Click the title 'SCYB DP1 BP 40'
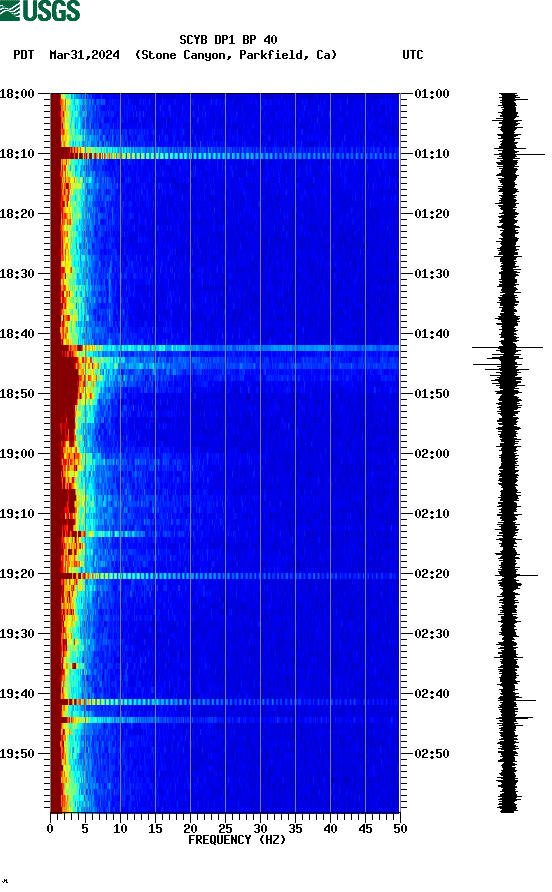The width and height of the screenshot is (552, 892). pyautogui.click(x=228, y=40)
